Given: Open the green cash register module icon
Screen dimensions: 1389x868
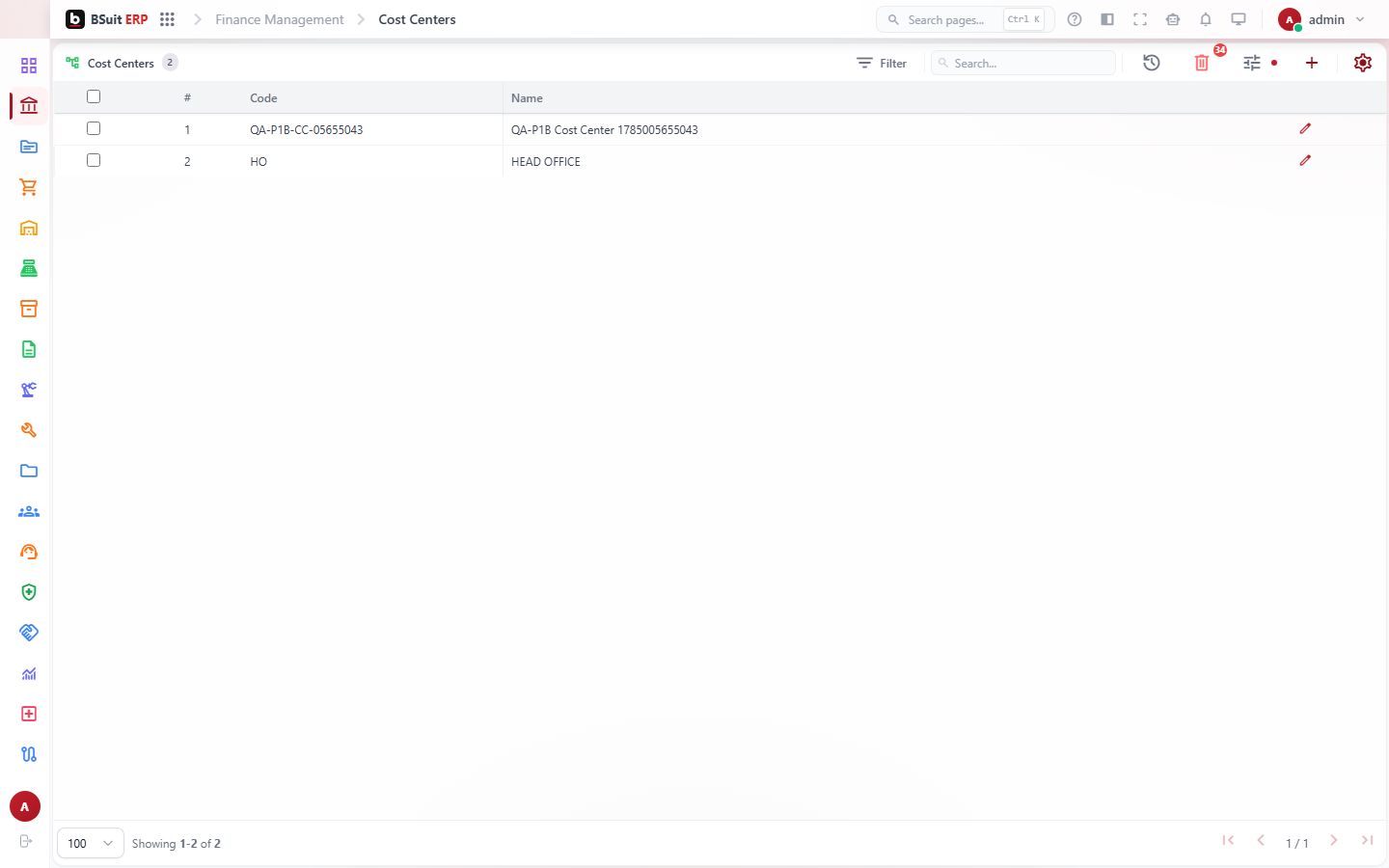Looking at the screenshot, I should (x=29, y=268).
